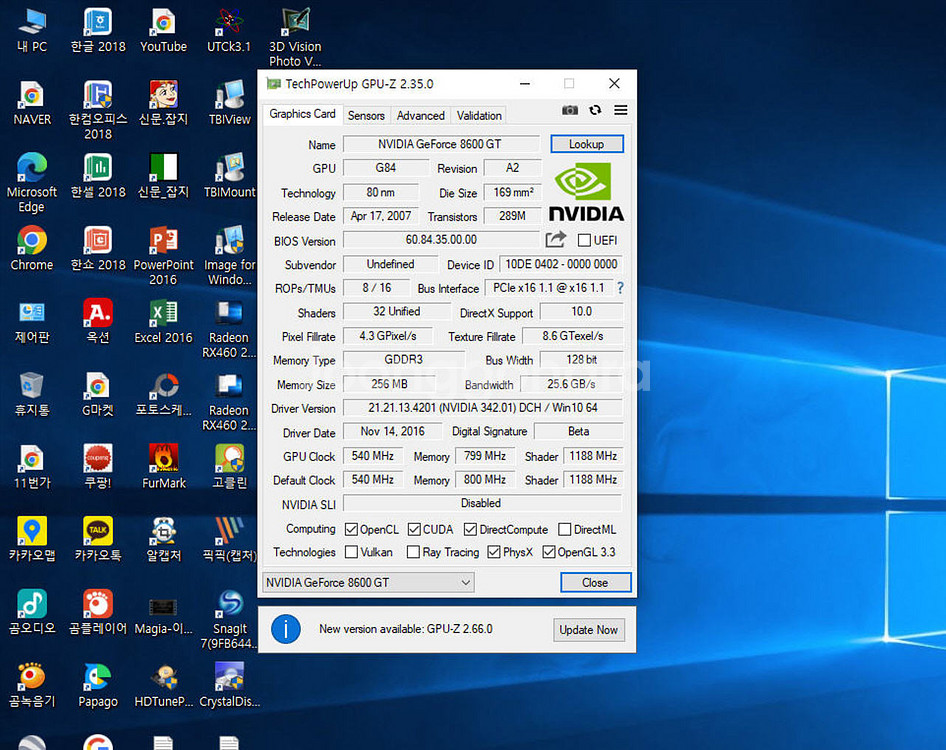Click the Memory Type value GDDR3
The width and height of the screenshot is (946, 750).
tap(404, 360)
